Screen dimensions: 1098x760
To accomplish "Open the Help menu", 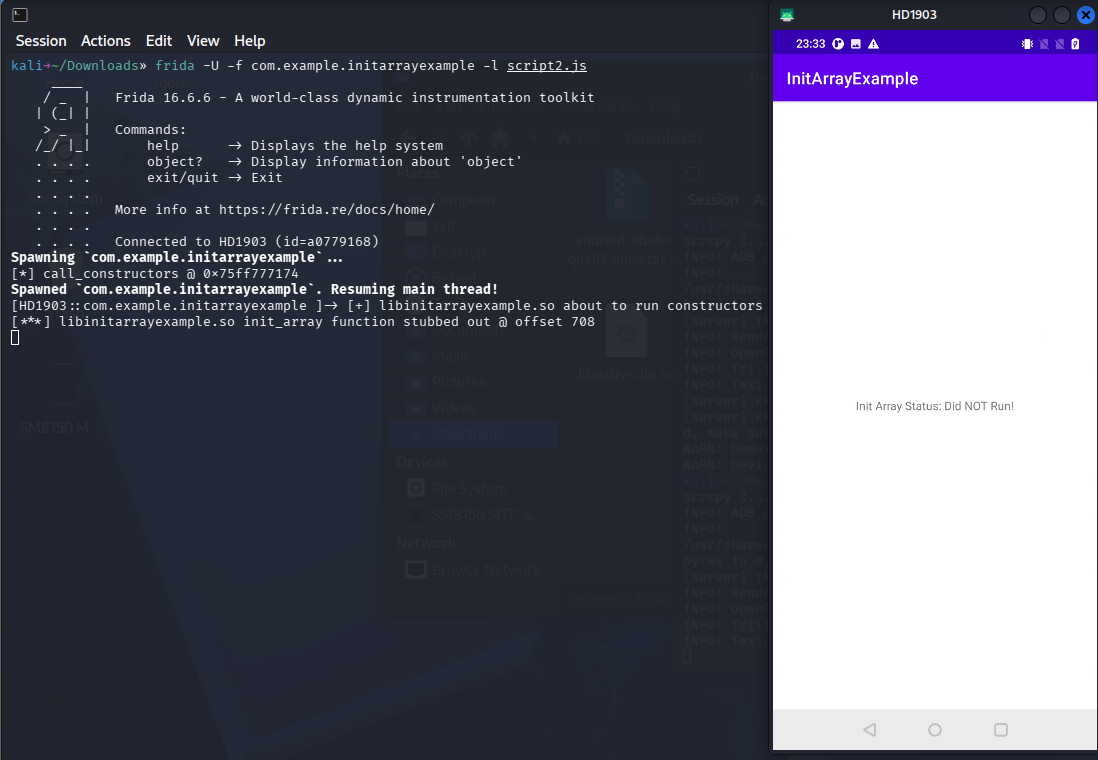I will [x=249, y=41].
